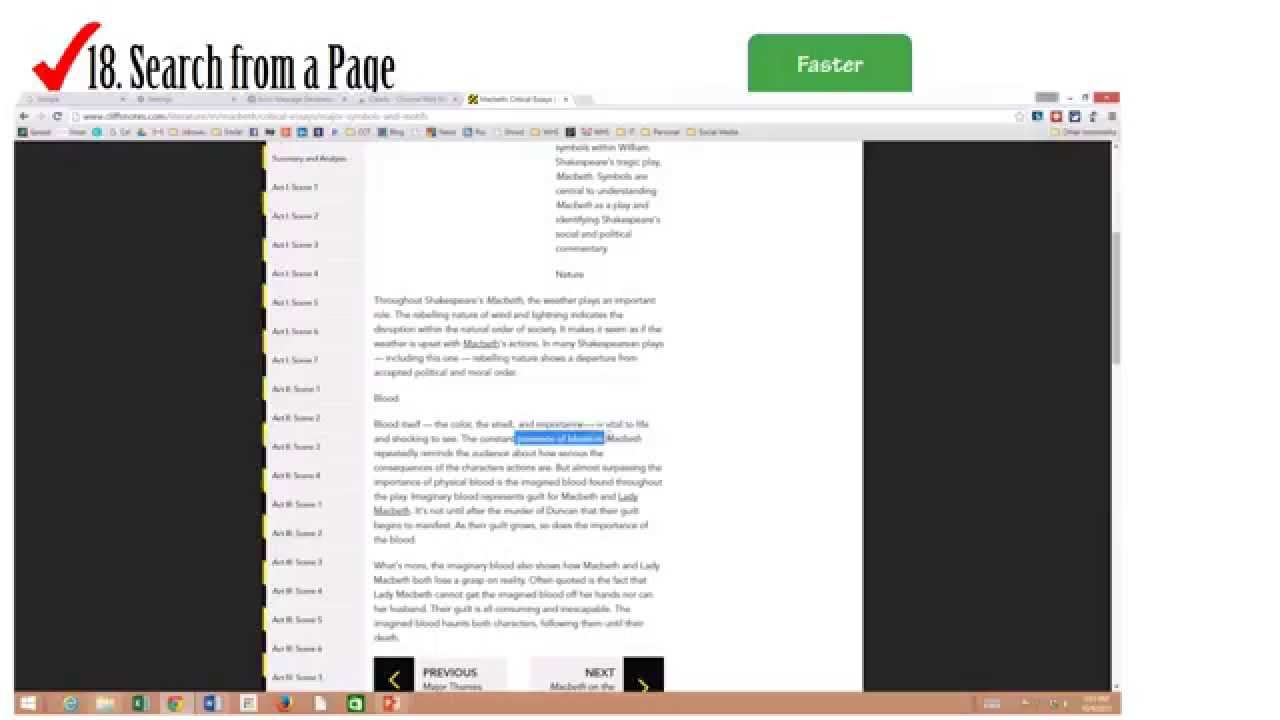Viewport: 1280px width, 720px height.
Task: Go to Act III: Scene 6
Action: pyautogui.click(x=297, y=649)
